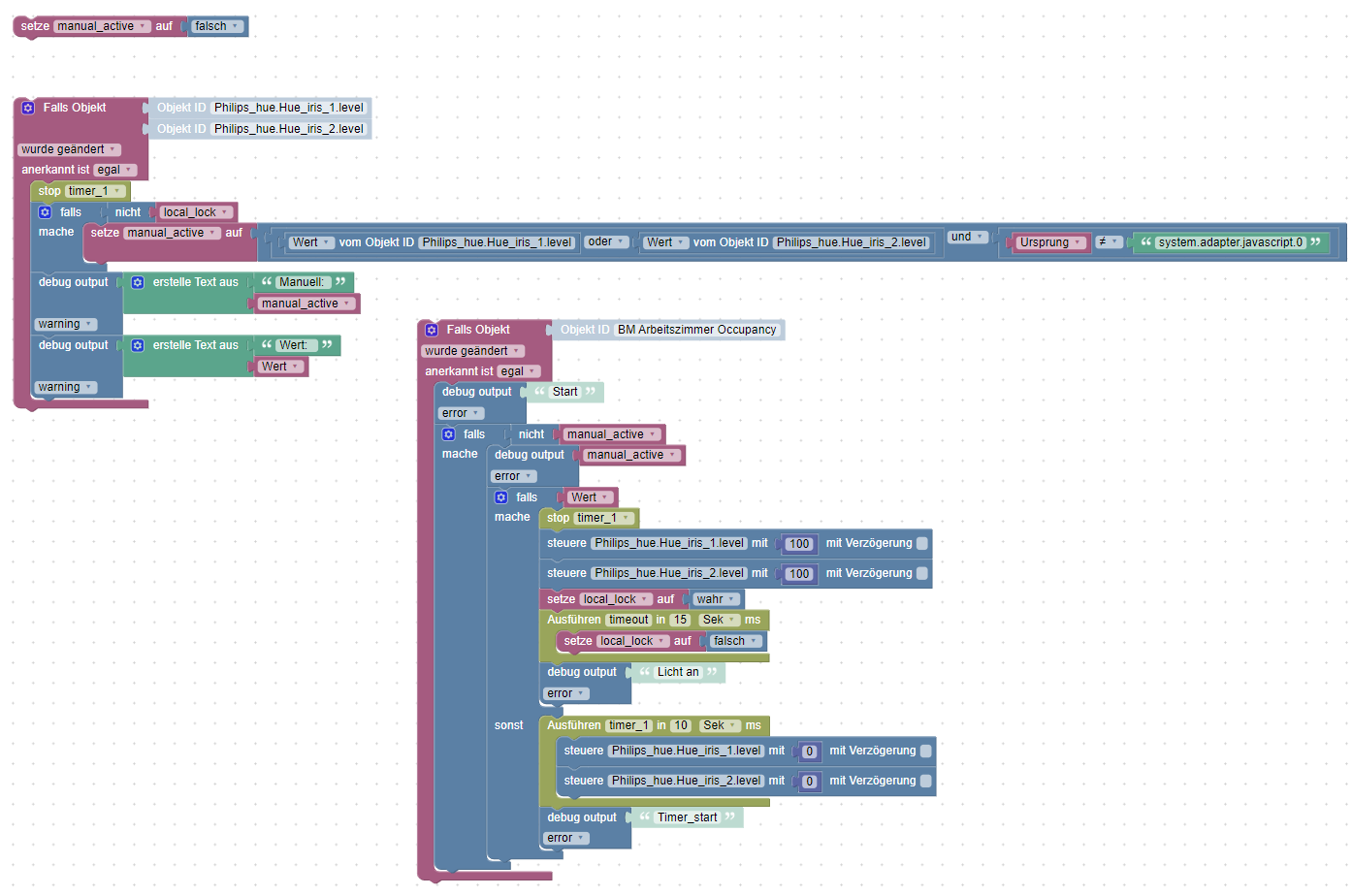This screenshot has width=1352, height=896.
Task: Open 'error' dropdown under Start debug output
Action: pyautogui.click(x=461, y=413)
